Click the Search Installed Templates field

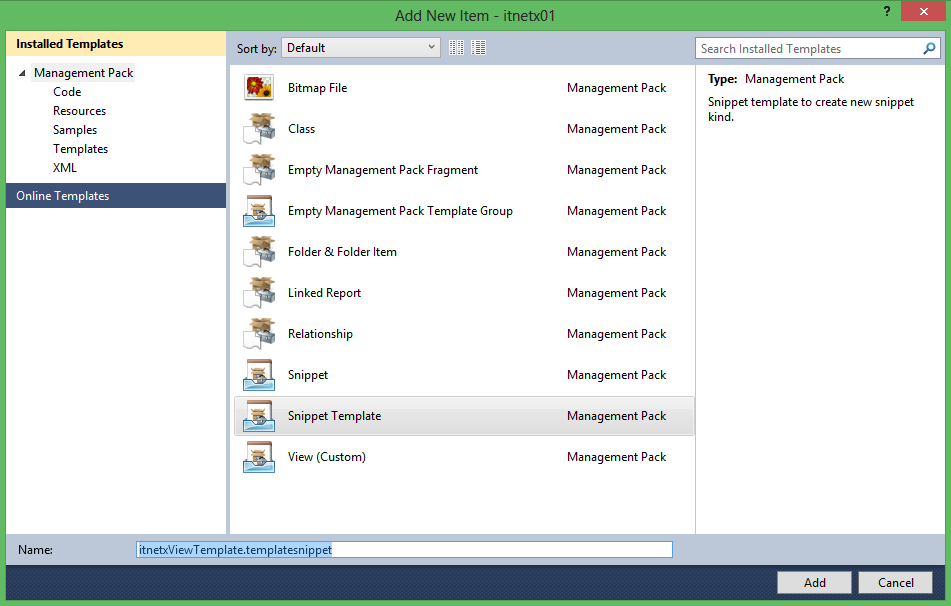(x=808, y=49)
